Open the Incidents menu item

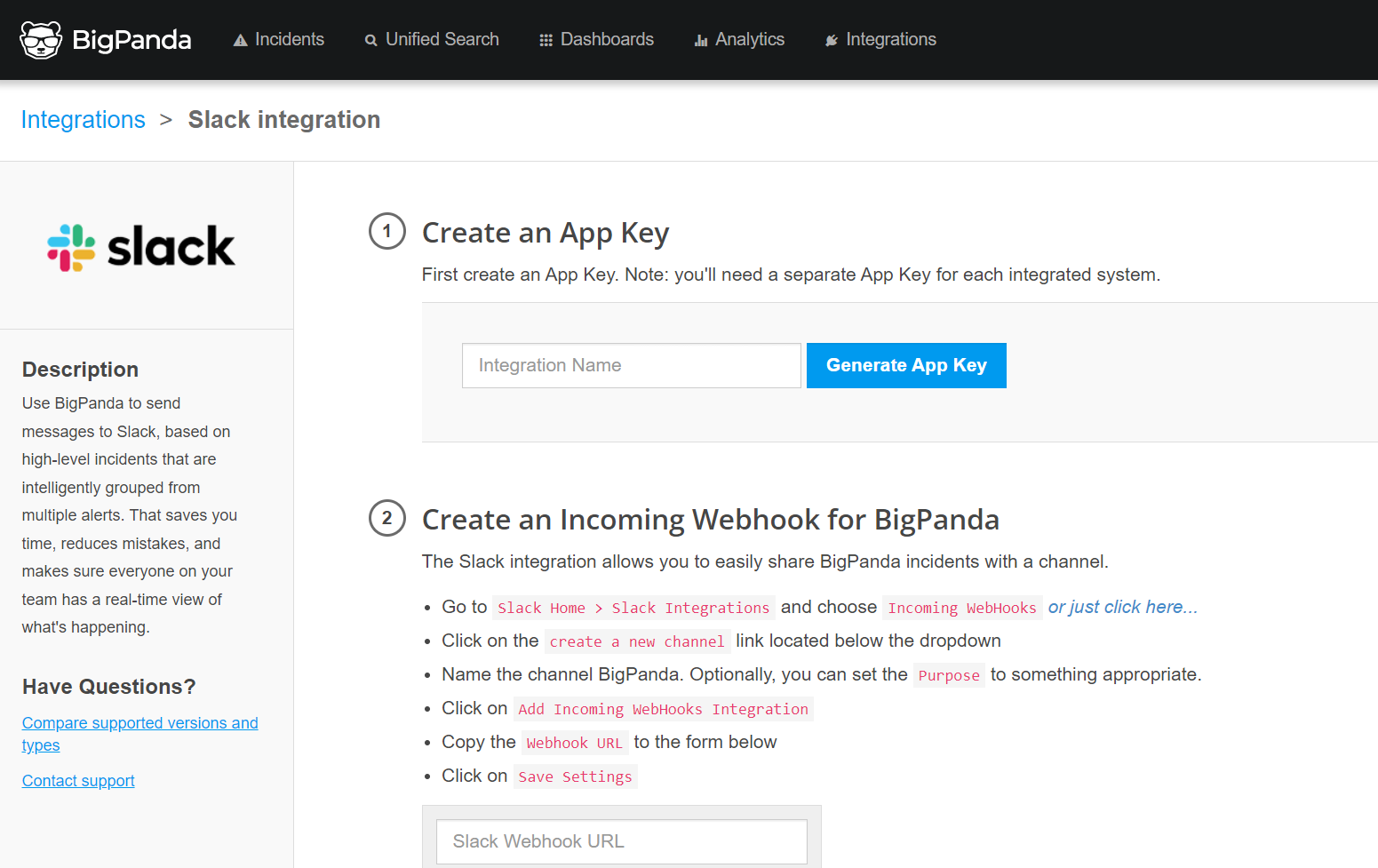tap(290, 39)
